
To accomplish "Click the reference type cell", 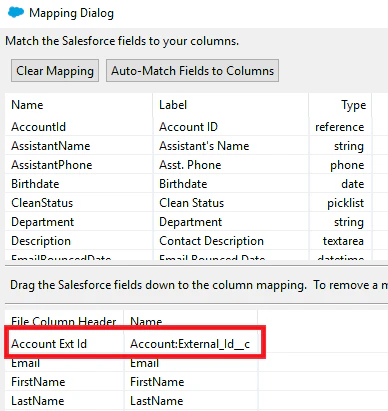I will pyautogui.click(x=340, y=127).
